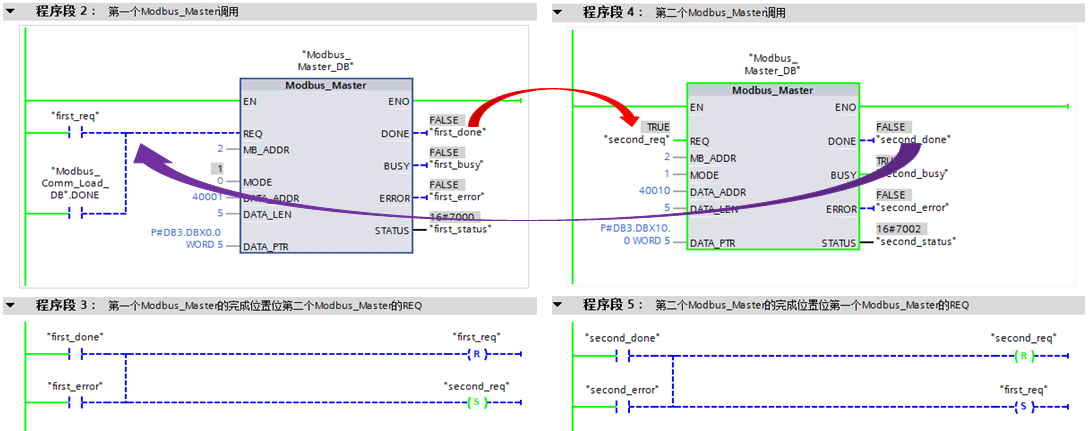This screenshot has height=431, width=1089.
Task: Select the "first_error" contact in network 3
Action: (76, 402)
